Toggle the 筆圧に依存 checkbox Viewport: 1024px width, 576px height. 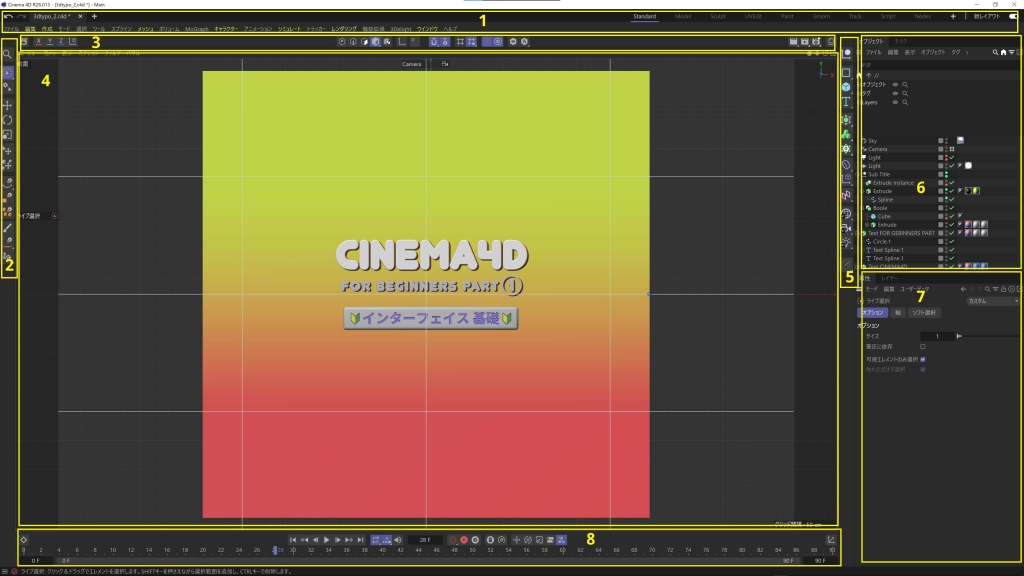click(923, 347)
